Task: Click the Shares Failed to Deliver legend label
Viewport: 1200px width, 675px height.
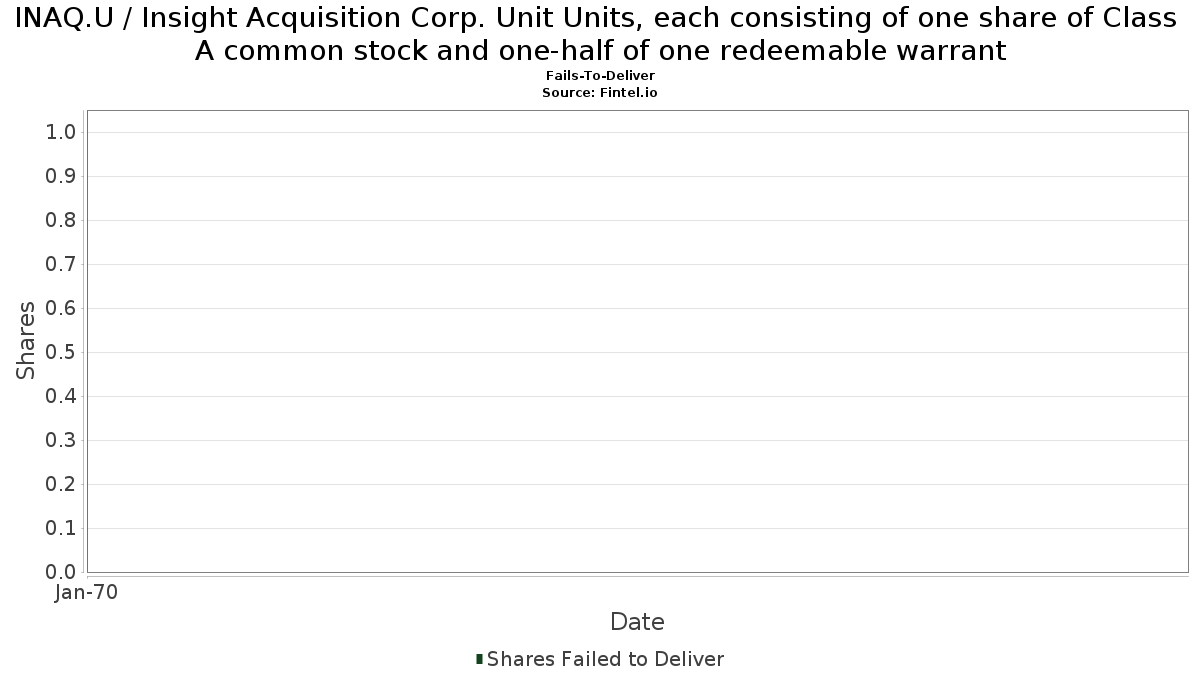Action: (605, 659)
